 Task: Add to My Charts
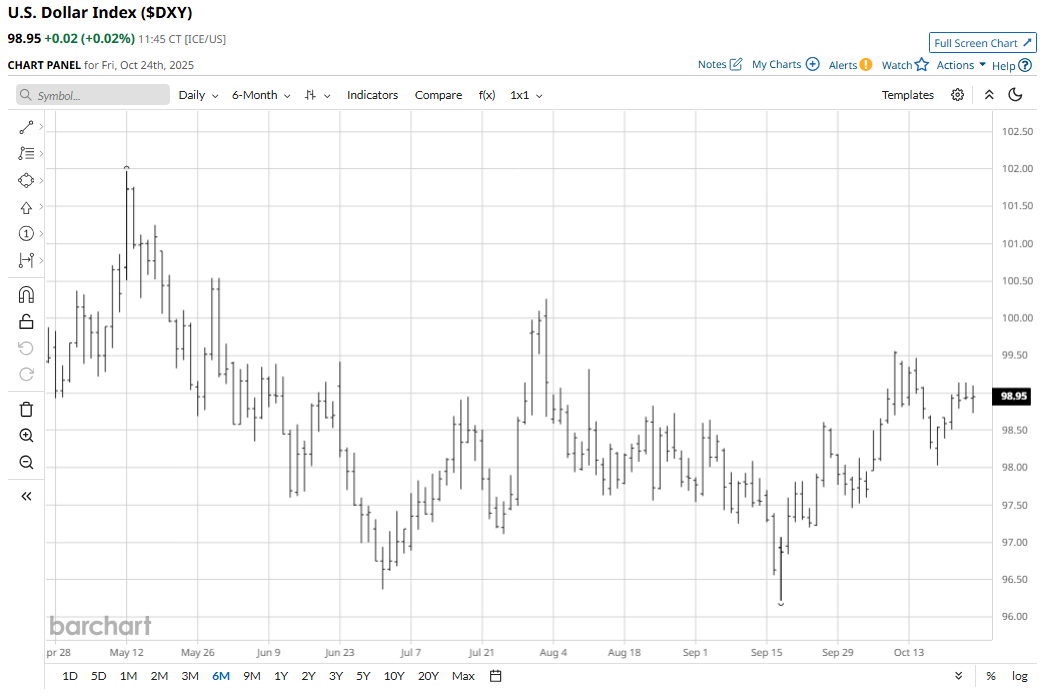click(x=786, y=64)
